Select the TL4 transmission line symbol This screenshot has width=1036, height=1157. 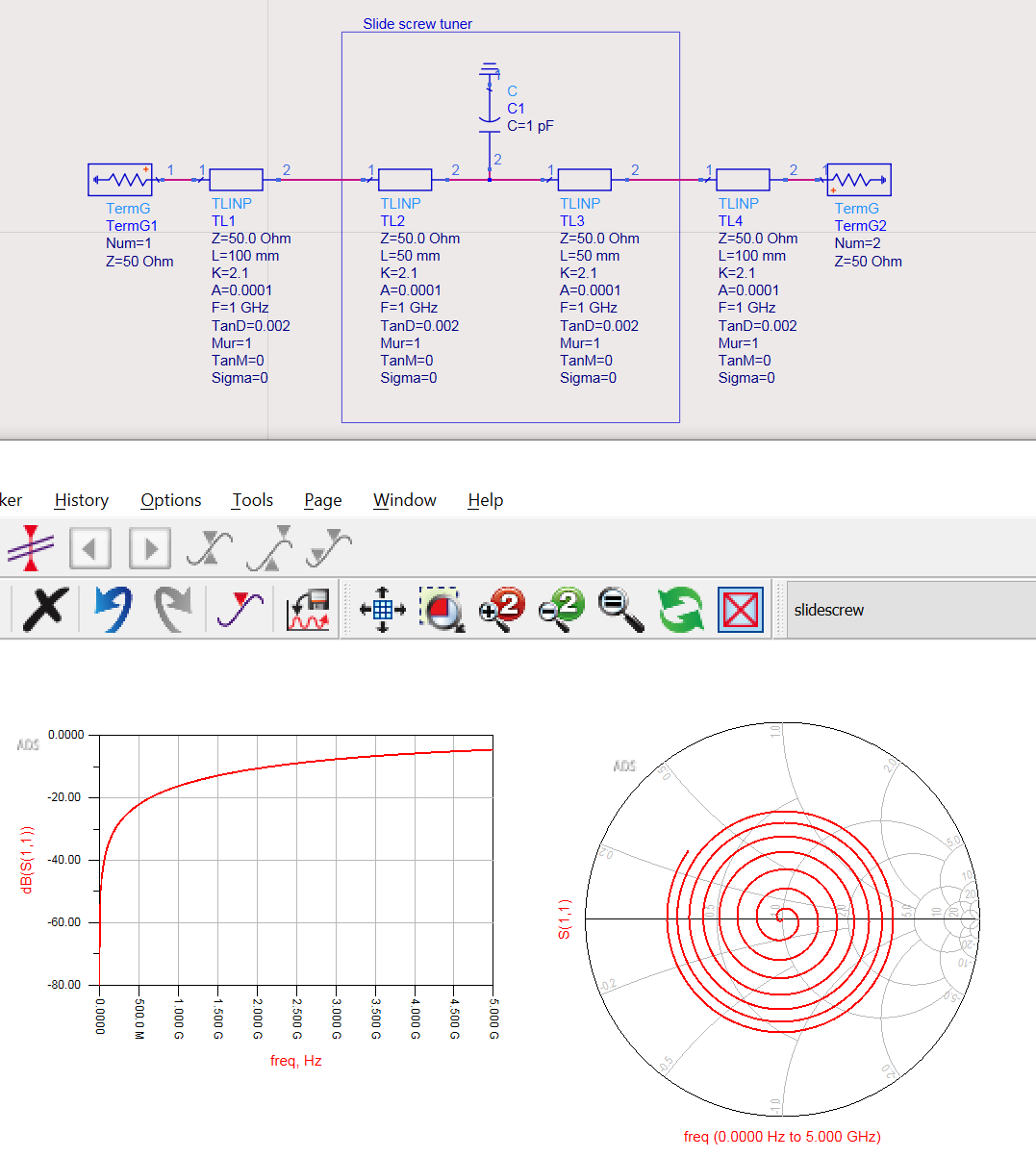point(743,180)
